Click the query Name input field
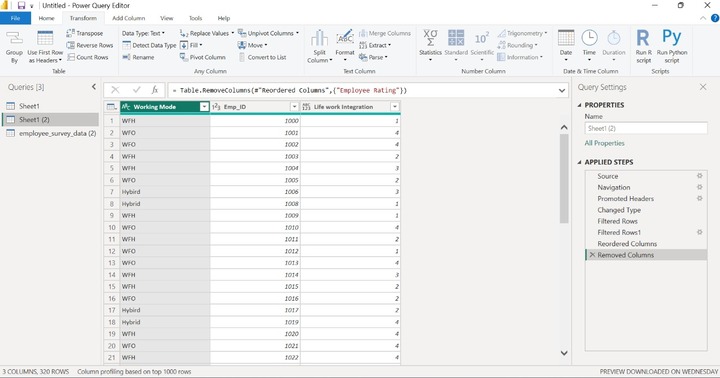This screenshot has height=378, width=720. pyautogui.click(x=646, y=128)
